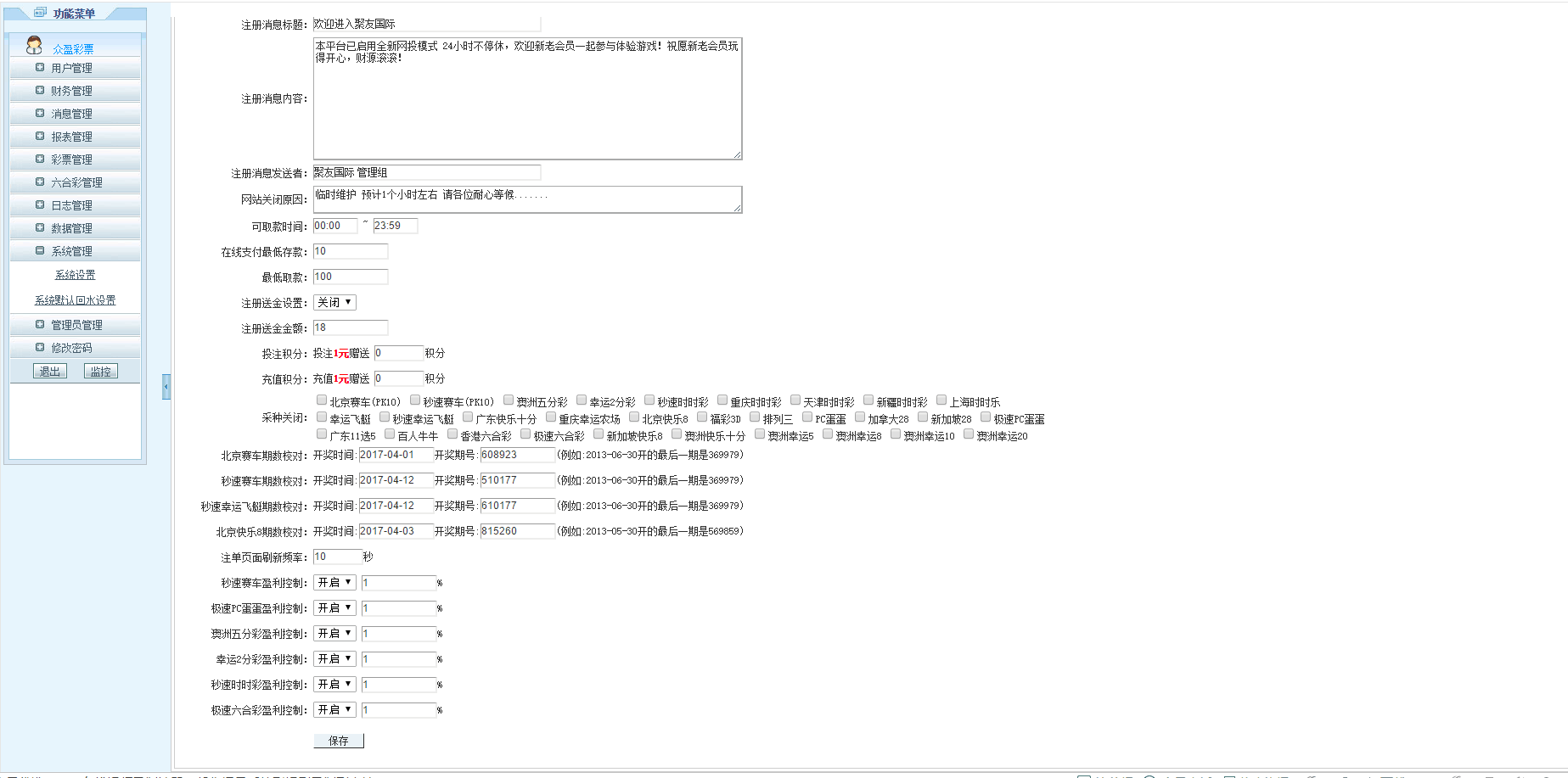The width and height of the screenshot is (1568, 778).
Task: Check the 澳洲五分彩 checkbox
Action: (509, 400)
